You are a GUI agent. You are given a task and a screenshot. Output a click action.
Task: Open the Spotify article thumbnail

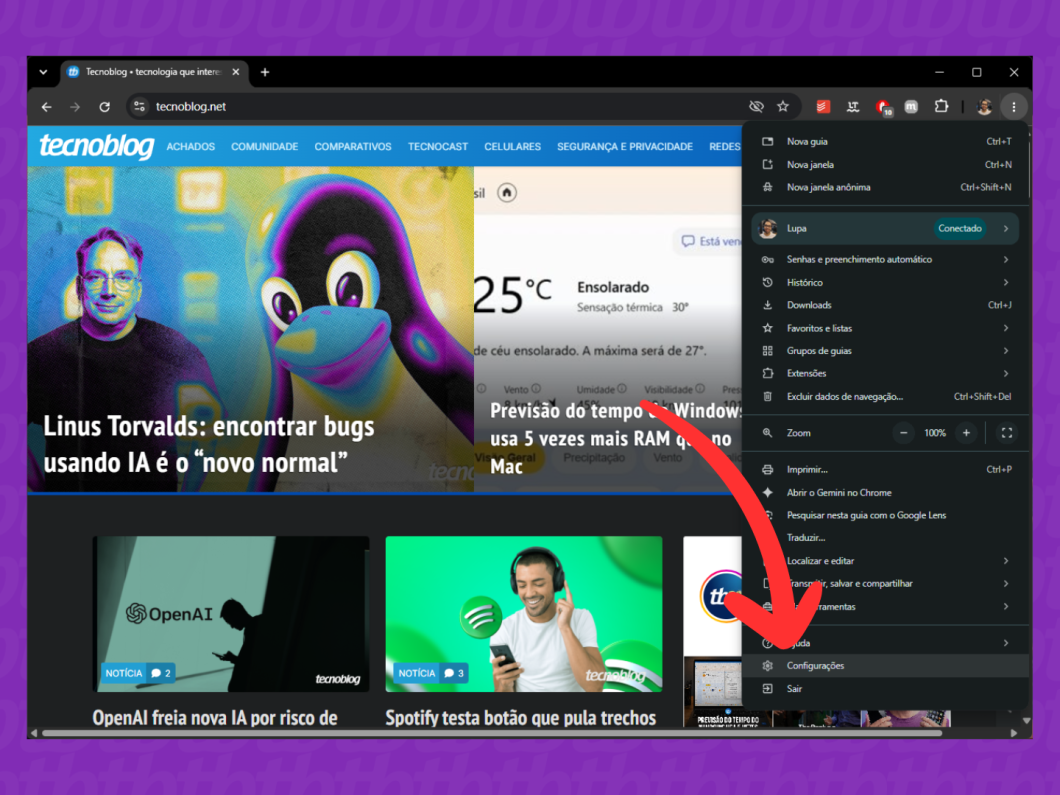click(524, 614)
